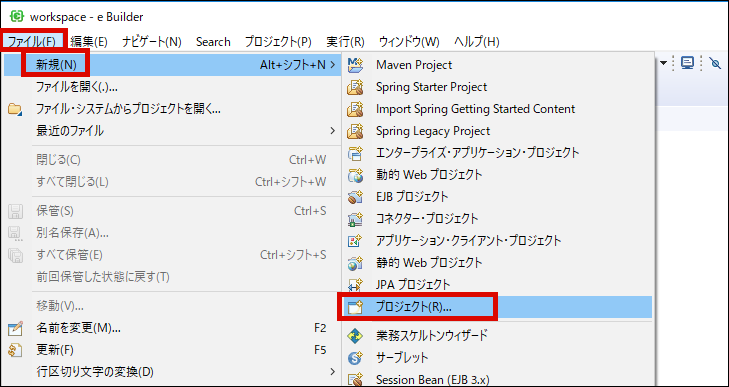
Task: Select the Maven Project text label
Action: tap(414, 65)
